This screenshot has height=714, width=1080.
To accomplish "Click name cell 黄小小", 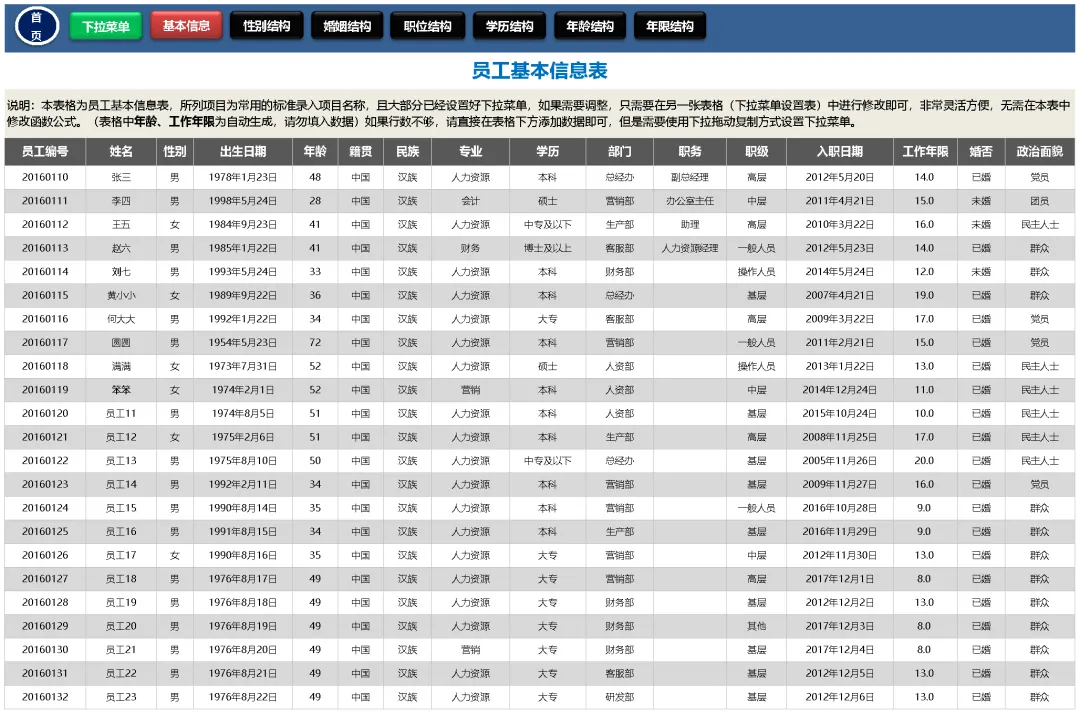I will 121,295.
